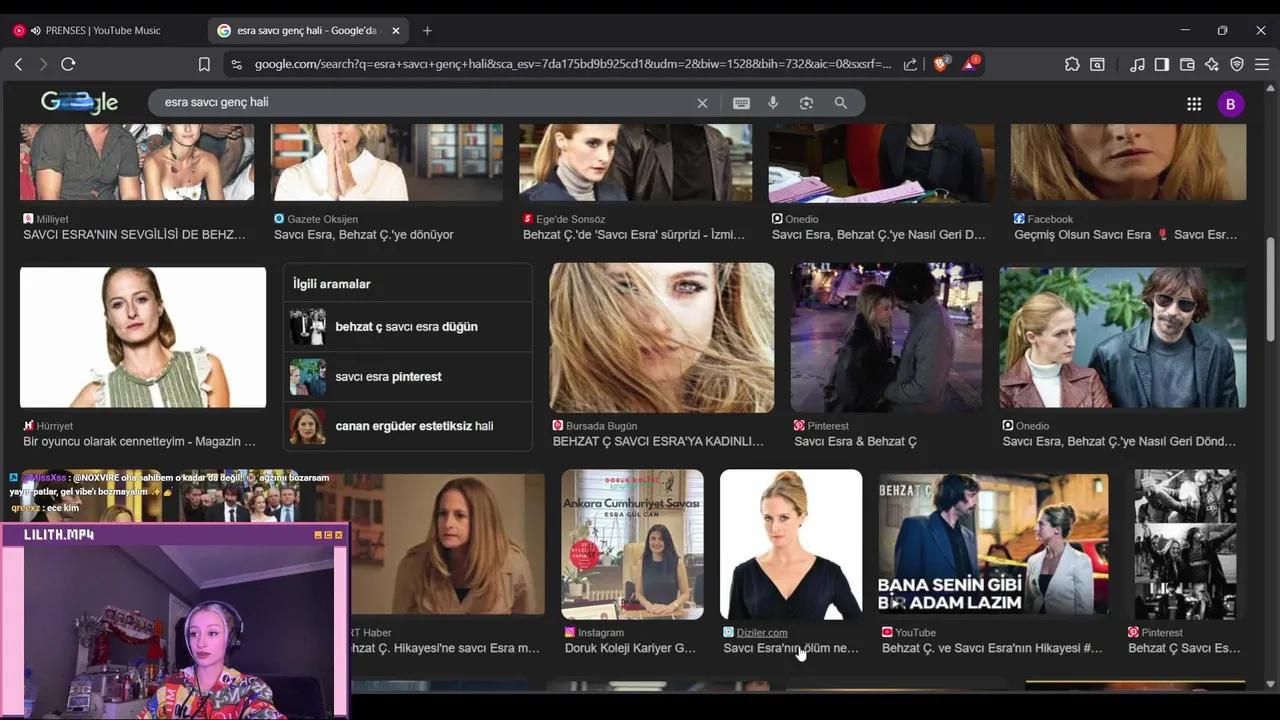Open Brave Rewards triangle icon
Viewport: 1280px width, 720px height.
click(970, 63)
